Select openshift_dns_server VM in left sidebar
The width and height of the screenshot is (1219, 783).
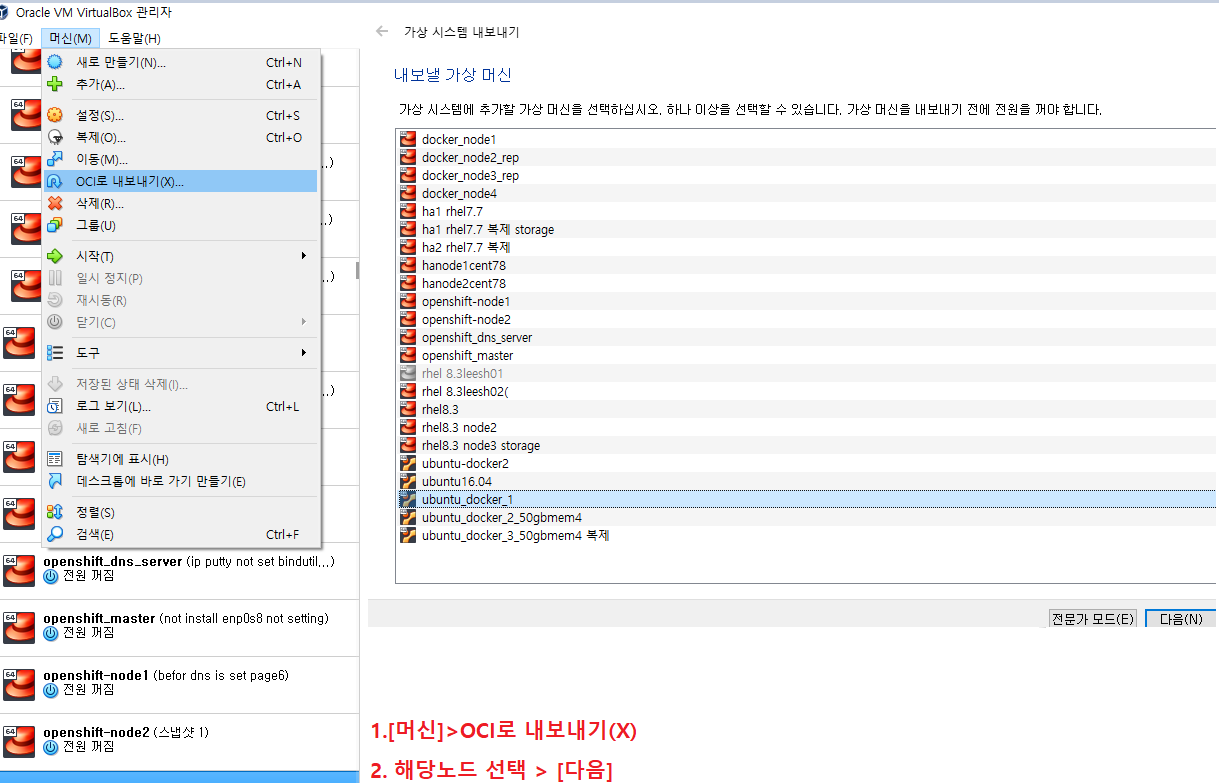click(x=179, y=570)
